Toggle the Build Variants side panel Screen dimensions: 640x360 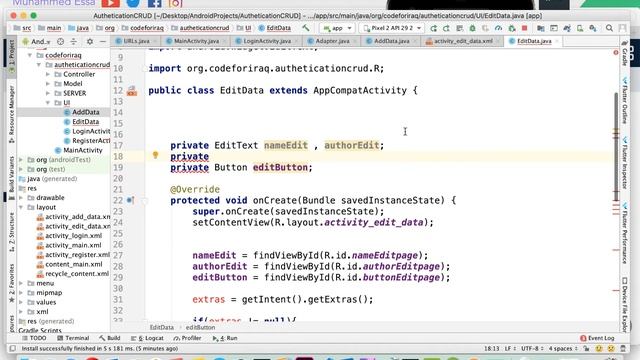point(11,177)
